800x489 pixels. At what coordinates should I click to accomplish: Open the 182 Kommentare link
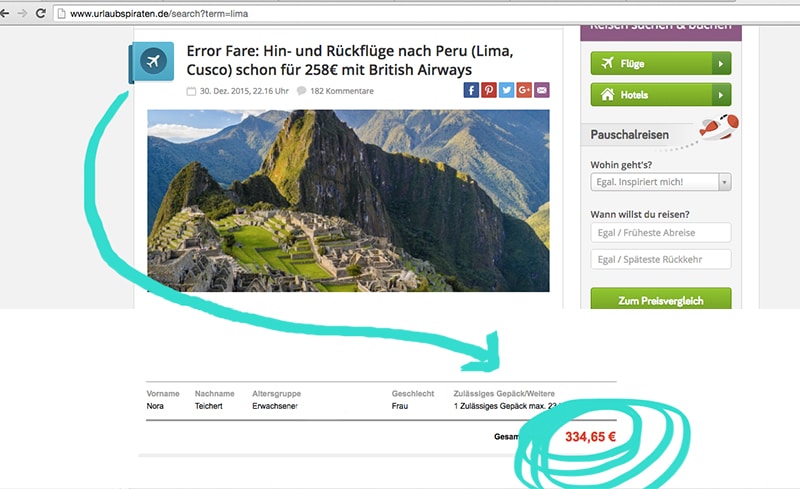[x=341, y=91]
